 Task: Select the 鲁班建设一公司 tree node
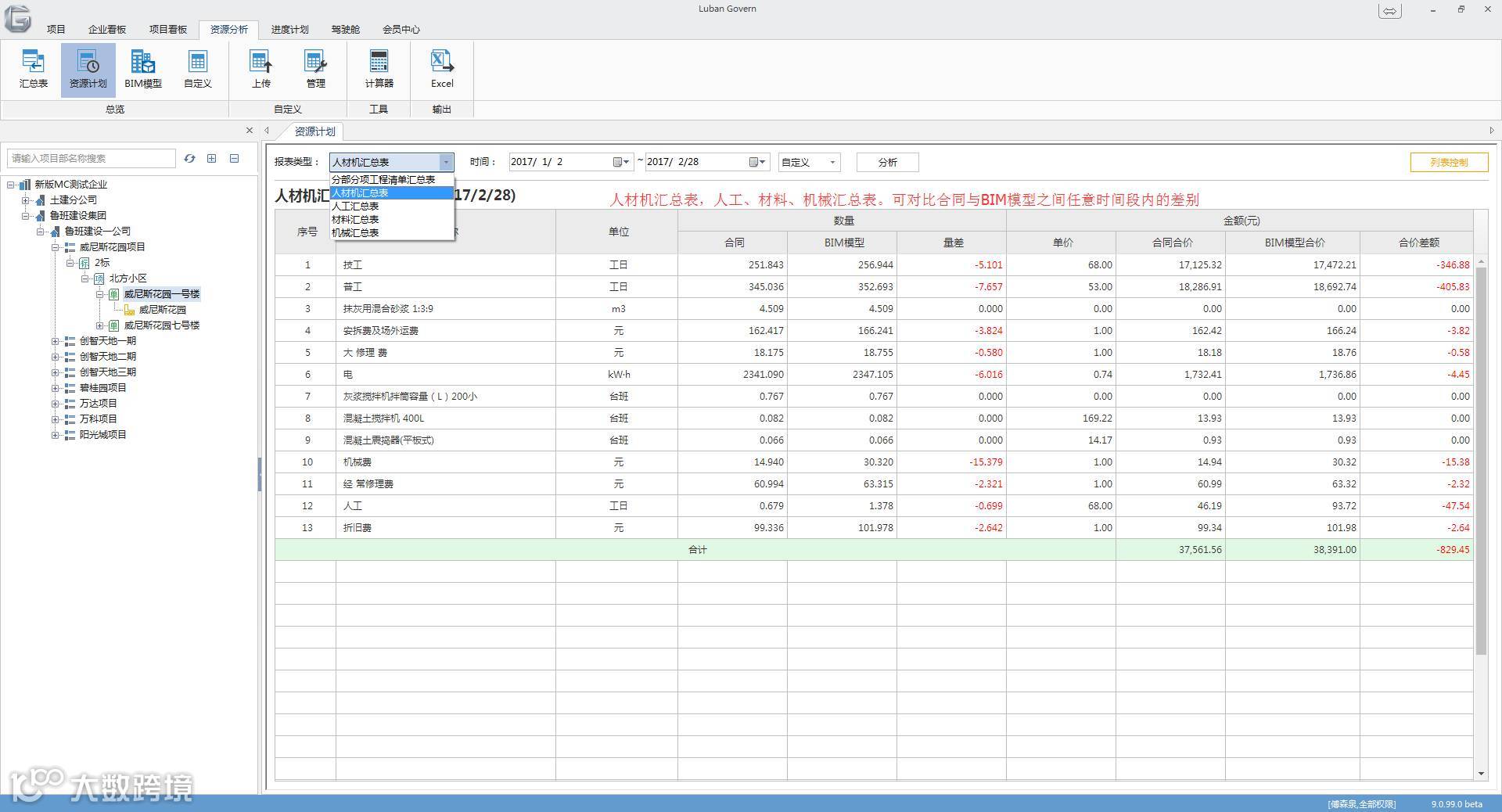[x=98, y=232]
